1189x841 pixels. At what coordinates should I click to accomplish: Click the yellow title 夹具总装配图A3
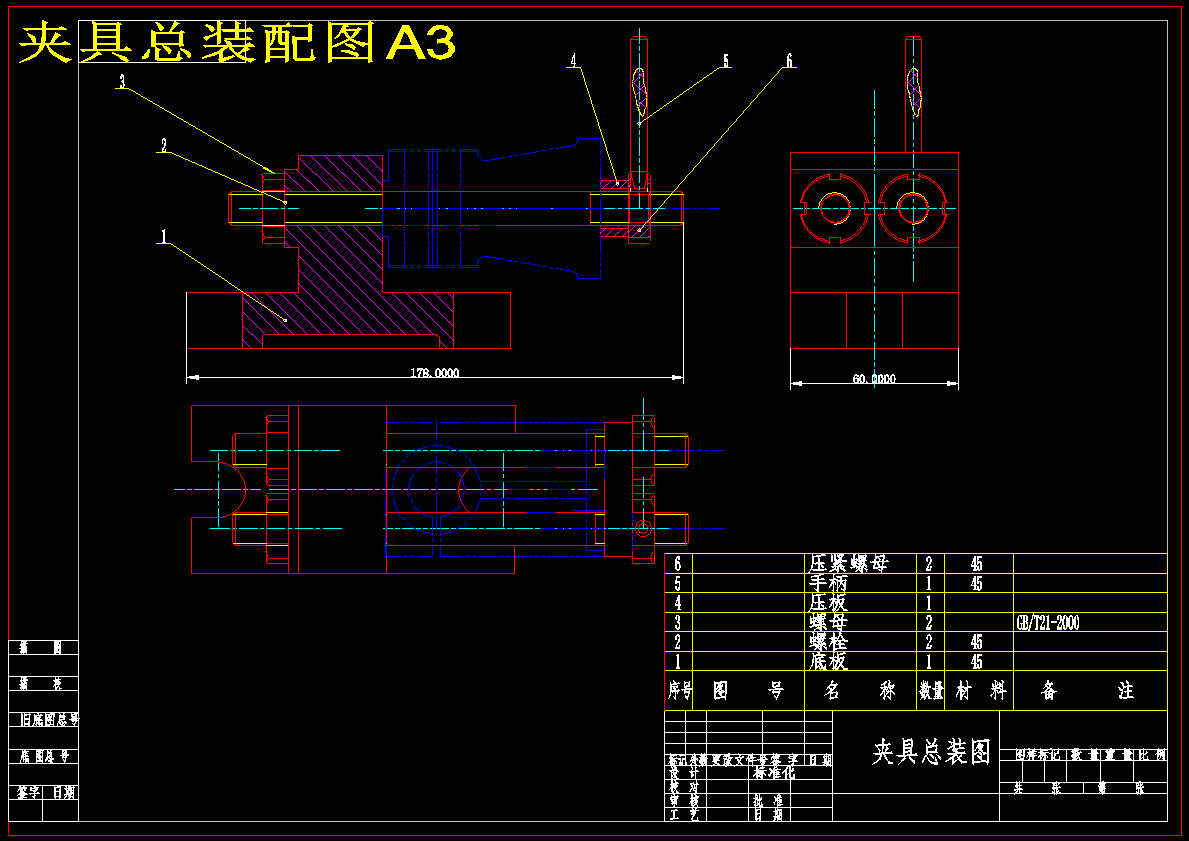237,42
